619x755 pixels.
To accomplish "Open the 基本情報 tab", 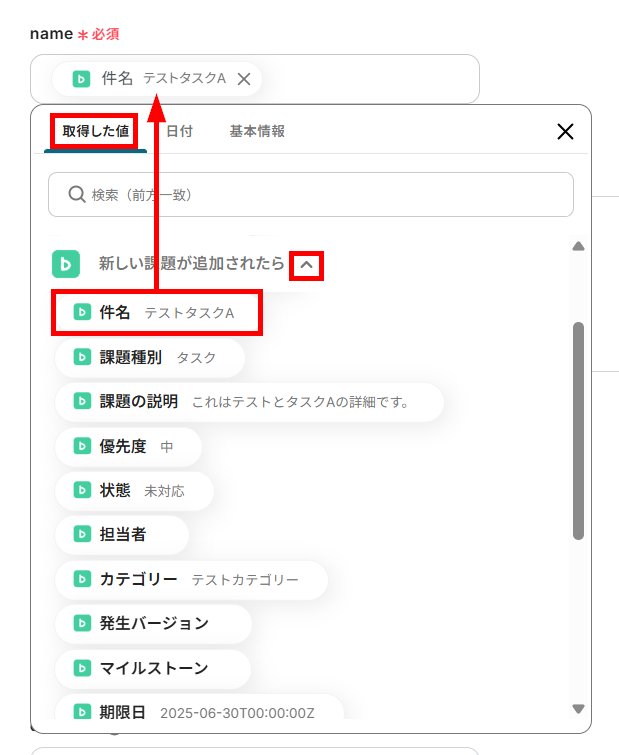I will point(257,131).
